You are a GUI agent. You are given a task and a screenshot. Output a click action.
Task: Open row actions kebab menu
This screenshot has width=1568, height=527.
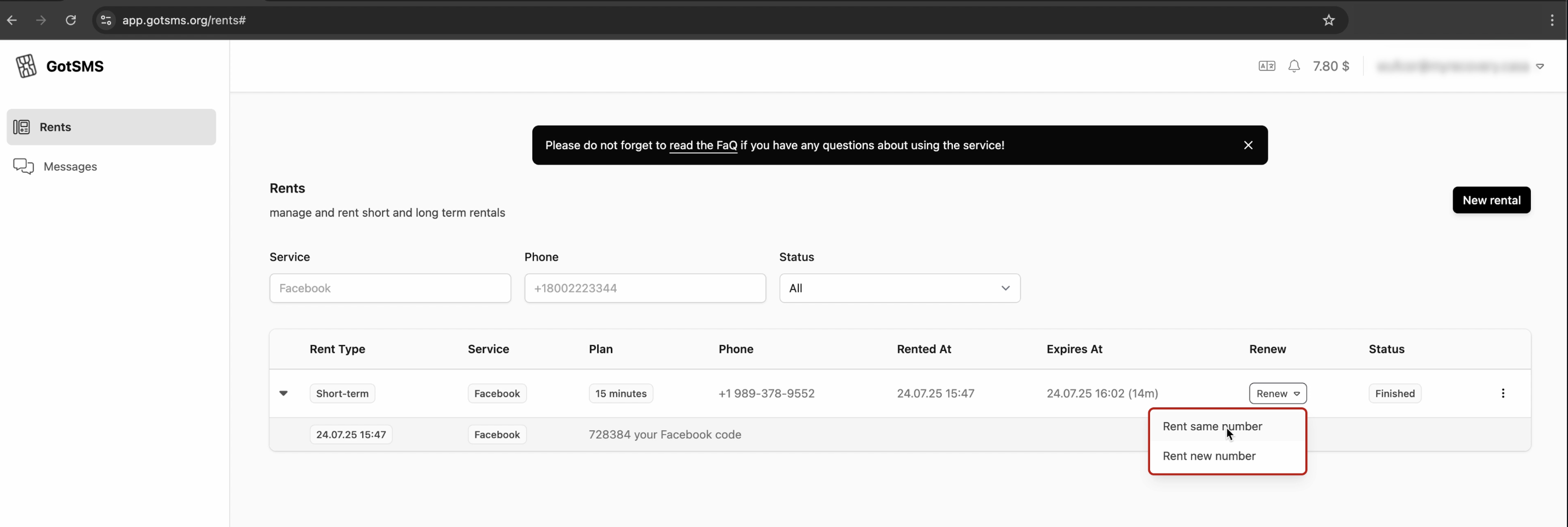coord(1502,393)
